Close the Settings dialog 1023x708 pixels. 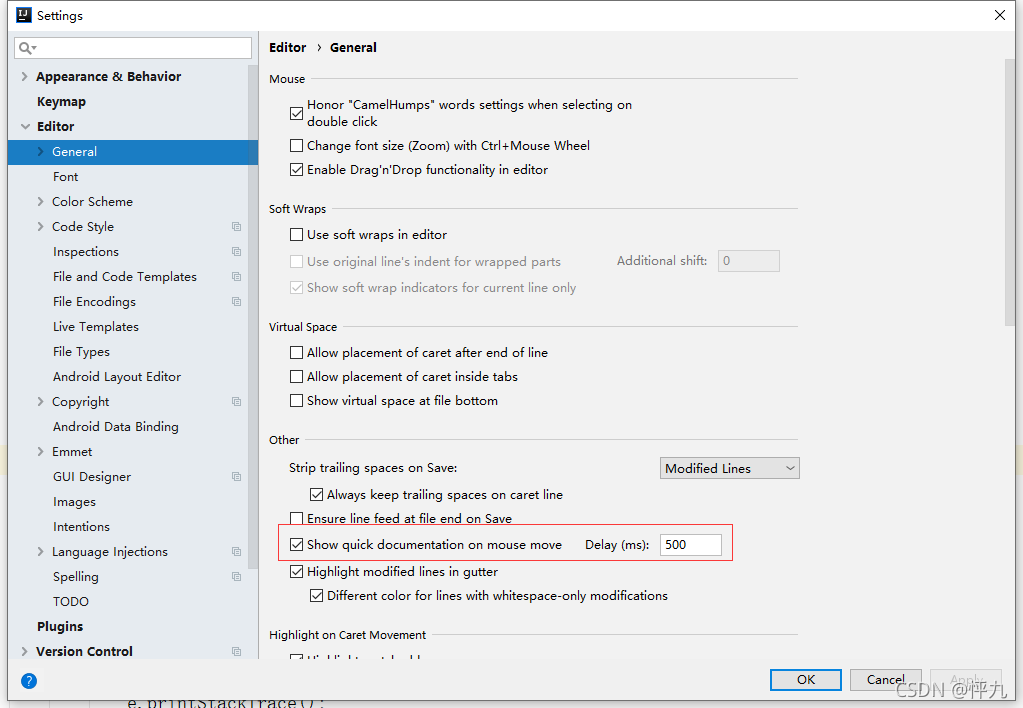1000,15
